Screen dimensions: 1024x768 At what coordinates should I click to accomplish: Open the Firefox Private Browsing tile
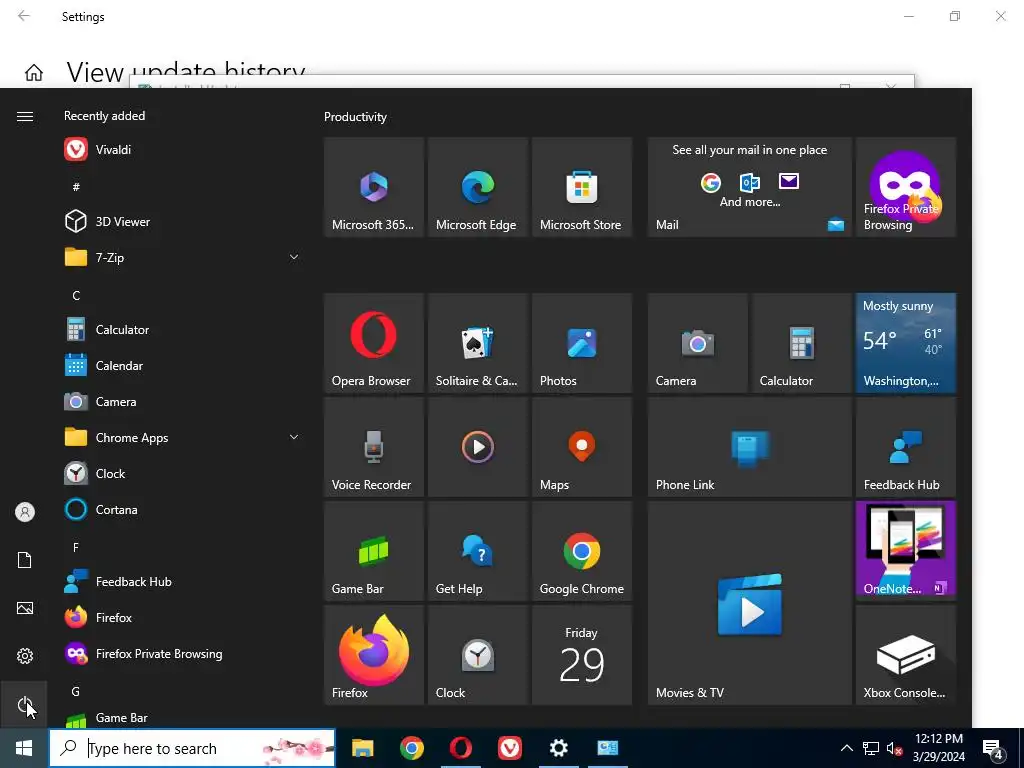coord(906,187)
